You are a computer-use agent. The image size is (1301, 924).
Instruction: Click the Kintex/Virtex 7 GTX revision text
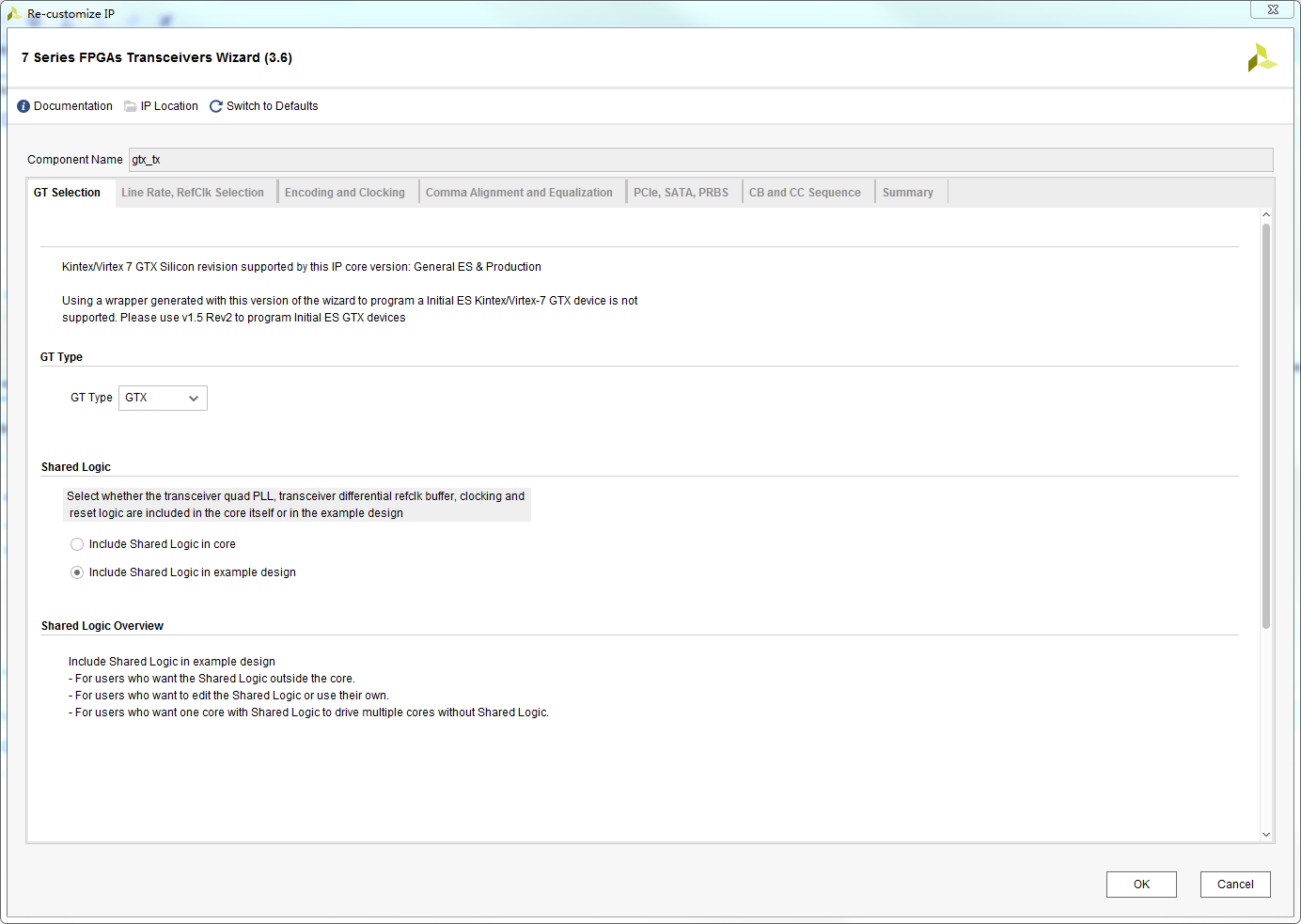coord(302,267)
